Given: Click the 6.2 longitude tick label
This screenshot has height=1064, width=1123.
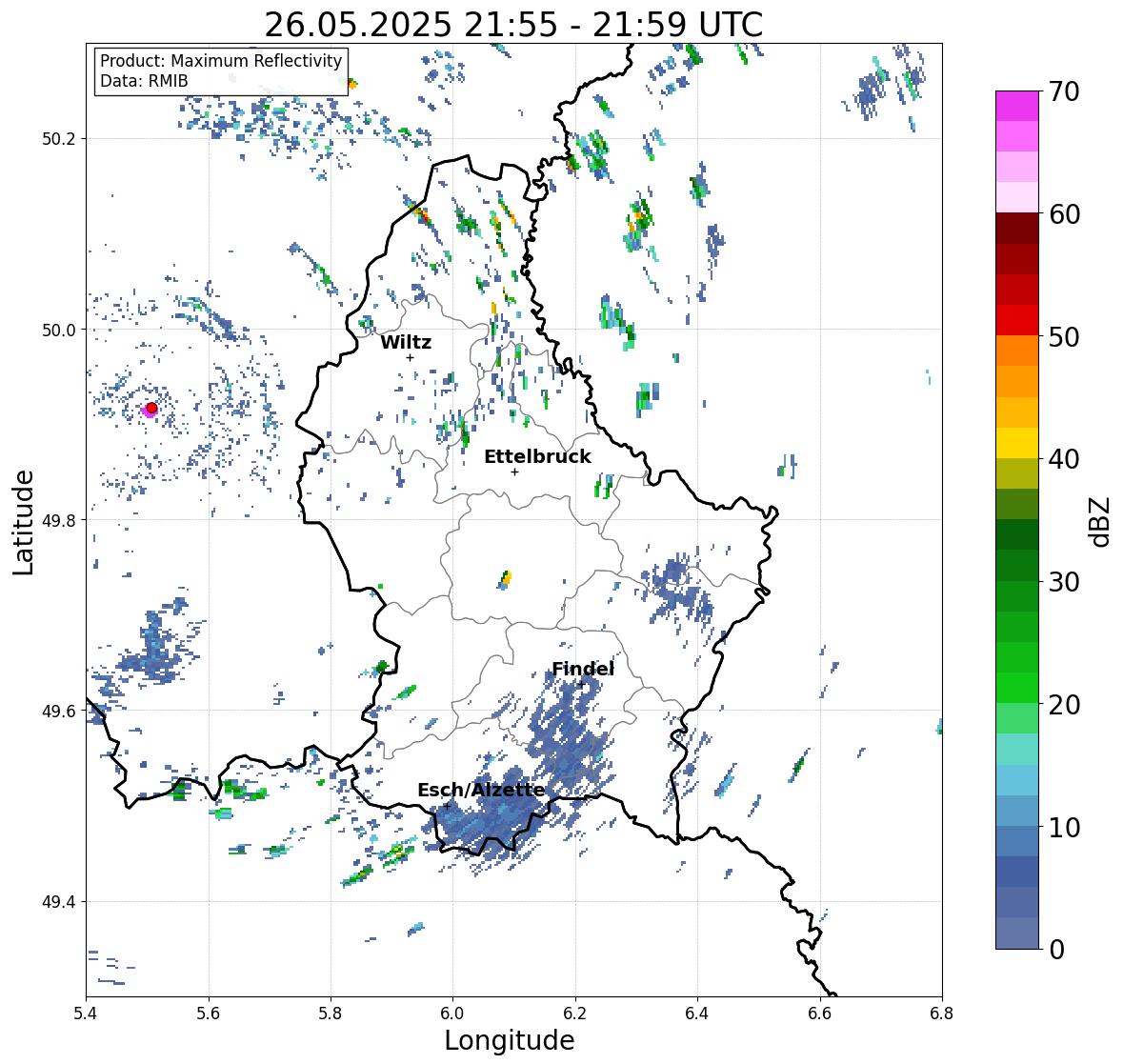Looking at the screenshot, I should coord(575,1013).
